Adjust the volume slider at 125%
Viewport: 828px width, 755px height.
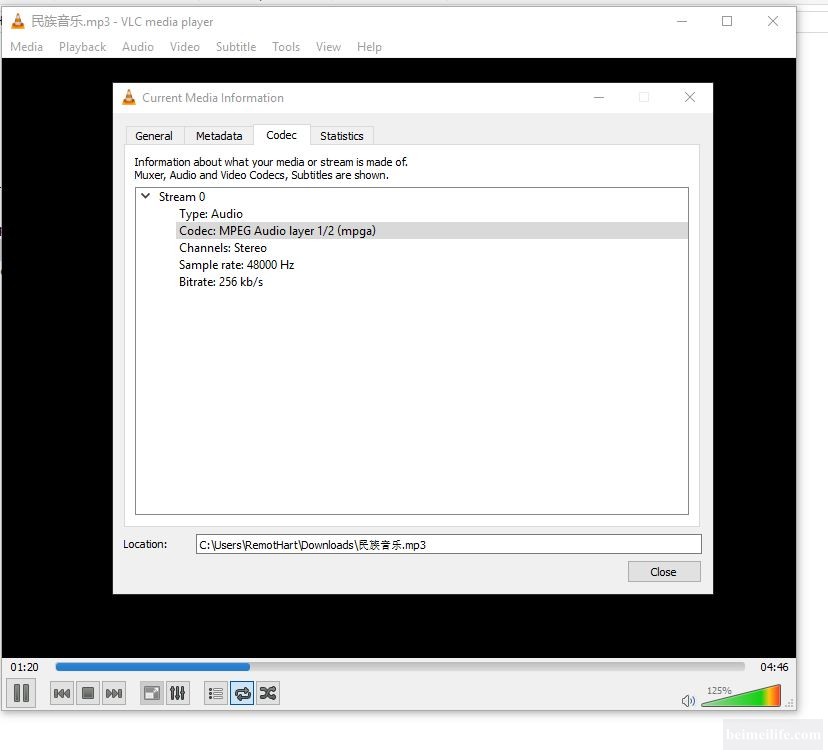pyautogui.click(x=740, y=697)
